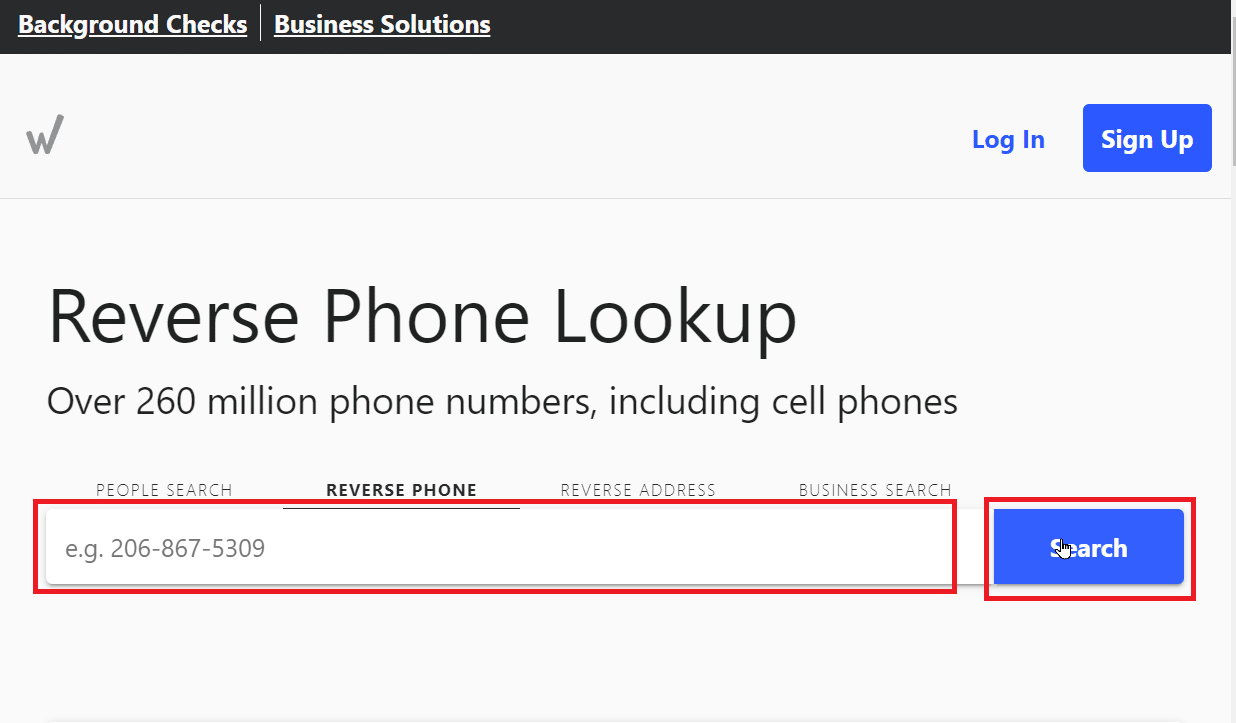
Task: Switch to the People Search tab
Action: click(x=164, y=490)
